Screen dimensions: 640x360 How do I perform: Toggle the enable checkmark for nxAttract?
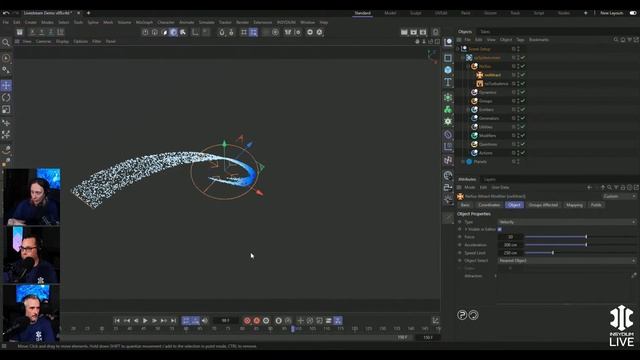523,75
